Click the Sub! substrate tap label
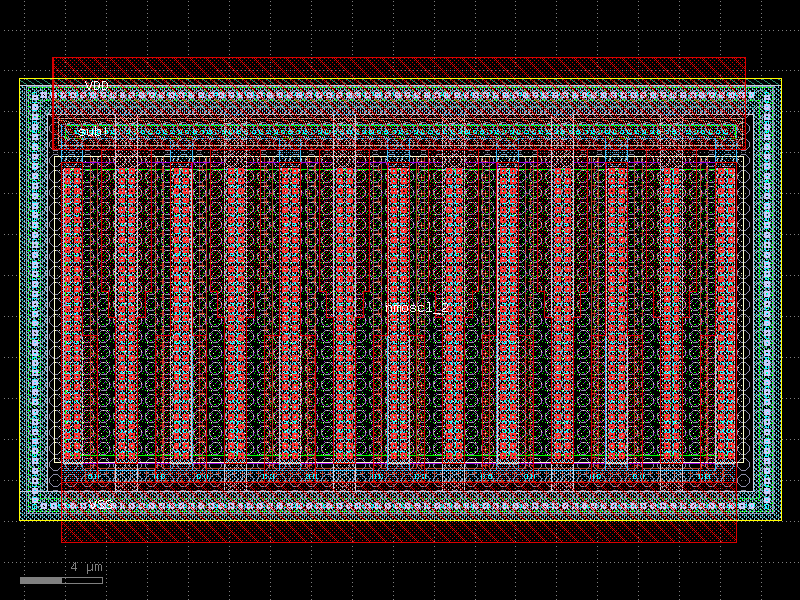The image size is (800, 600). [90, 131]
